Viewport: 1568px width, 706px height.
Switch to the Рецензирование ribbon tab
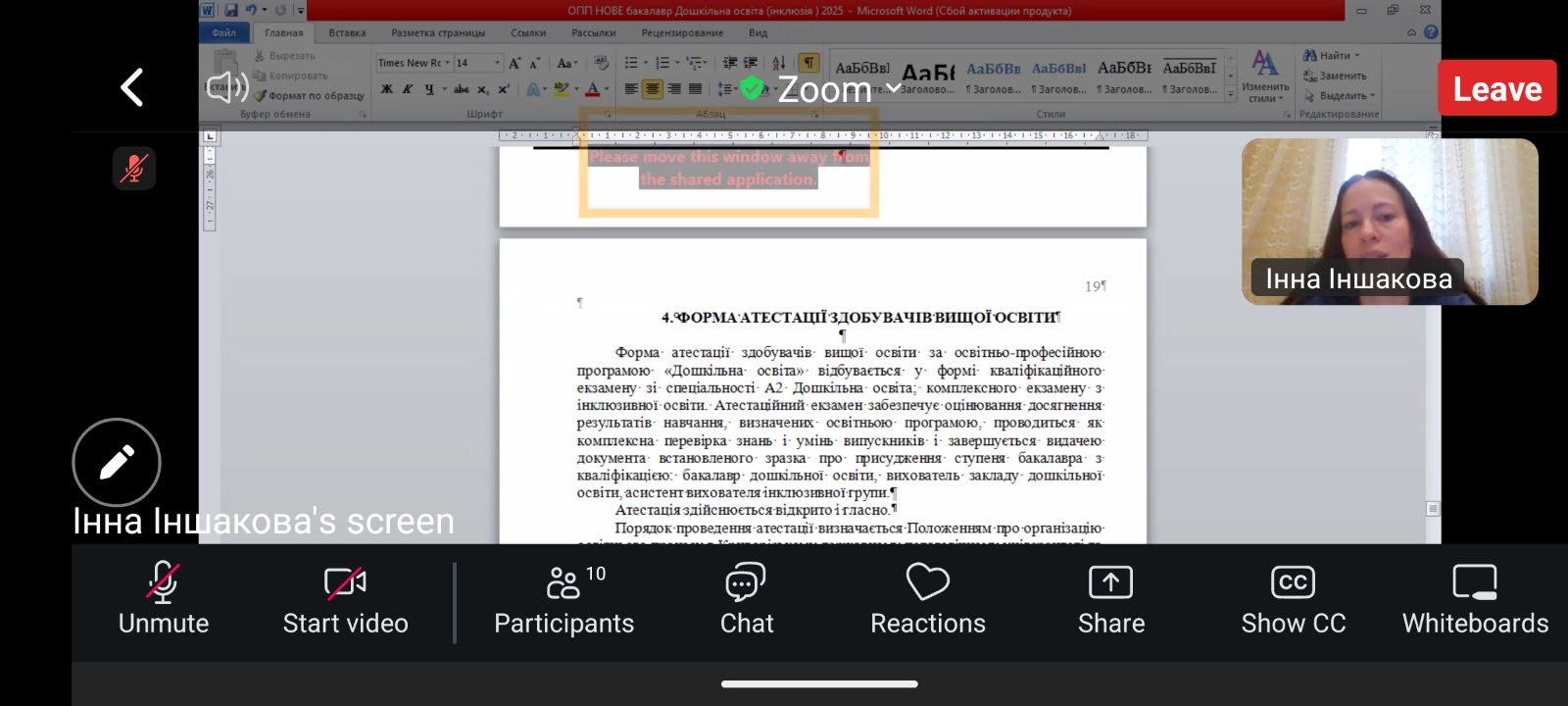[682, 32]
